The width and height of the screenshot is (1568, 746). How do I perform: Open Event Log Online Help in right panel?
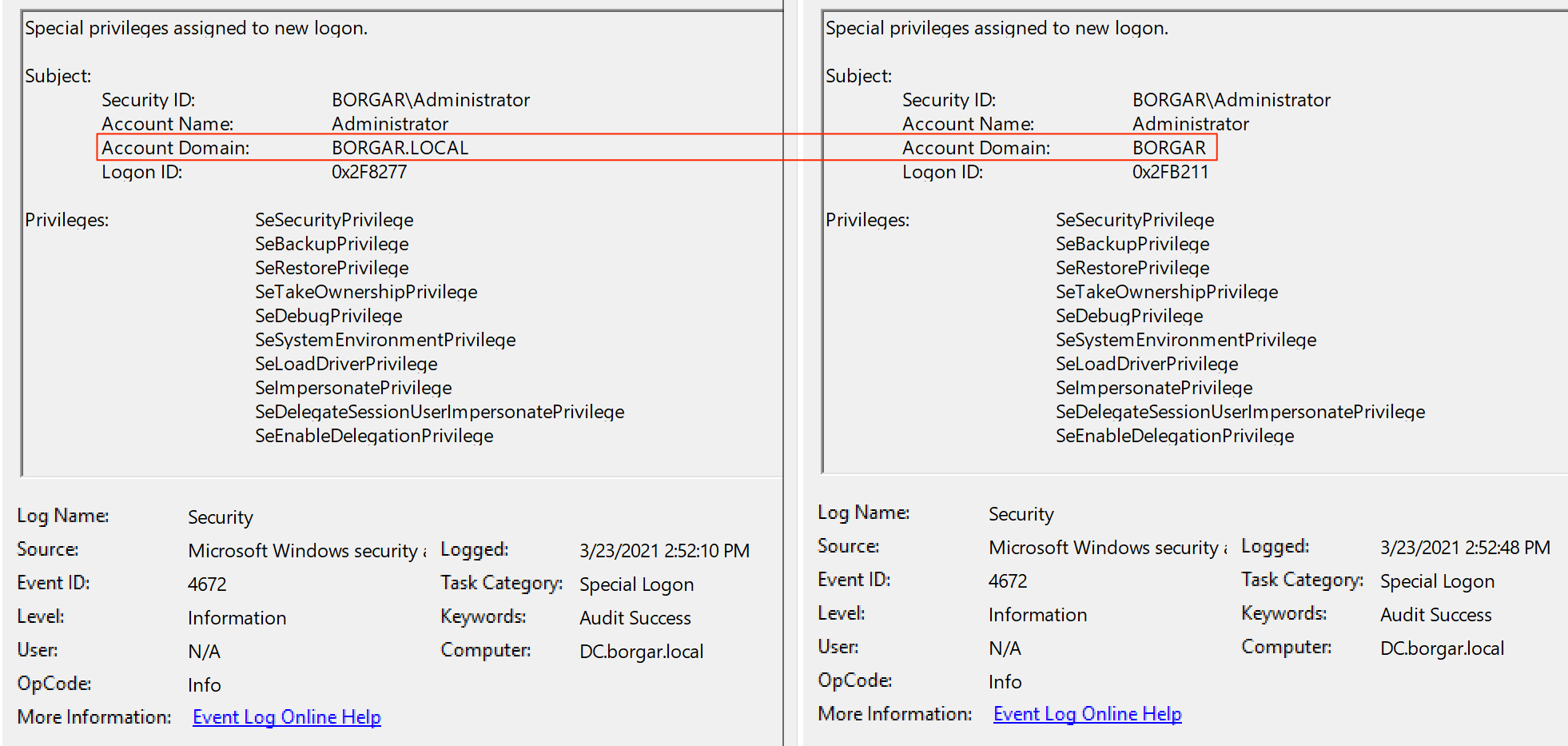pyautogui.click(x=1087, y=714)
